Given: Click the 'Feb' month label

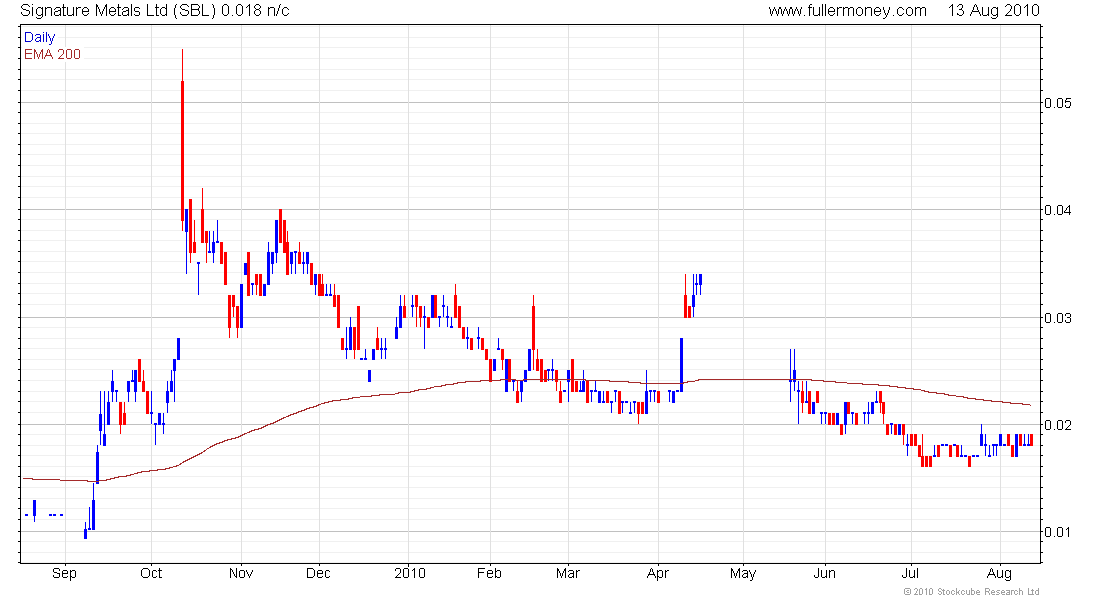Looking at the screenshot, I should pyautogui.click(x=489, y=573).
